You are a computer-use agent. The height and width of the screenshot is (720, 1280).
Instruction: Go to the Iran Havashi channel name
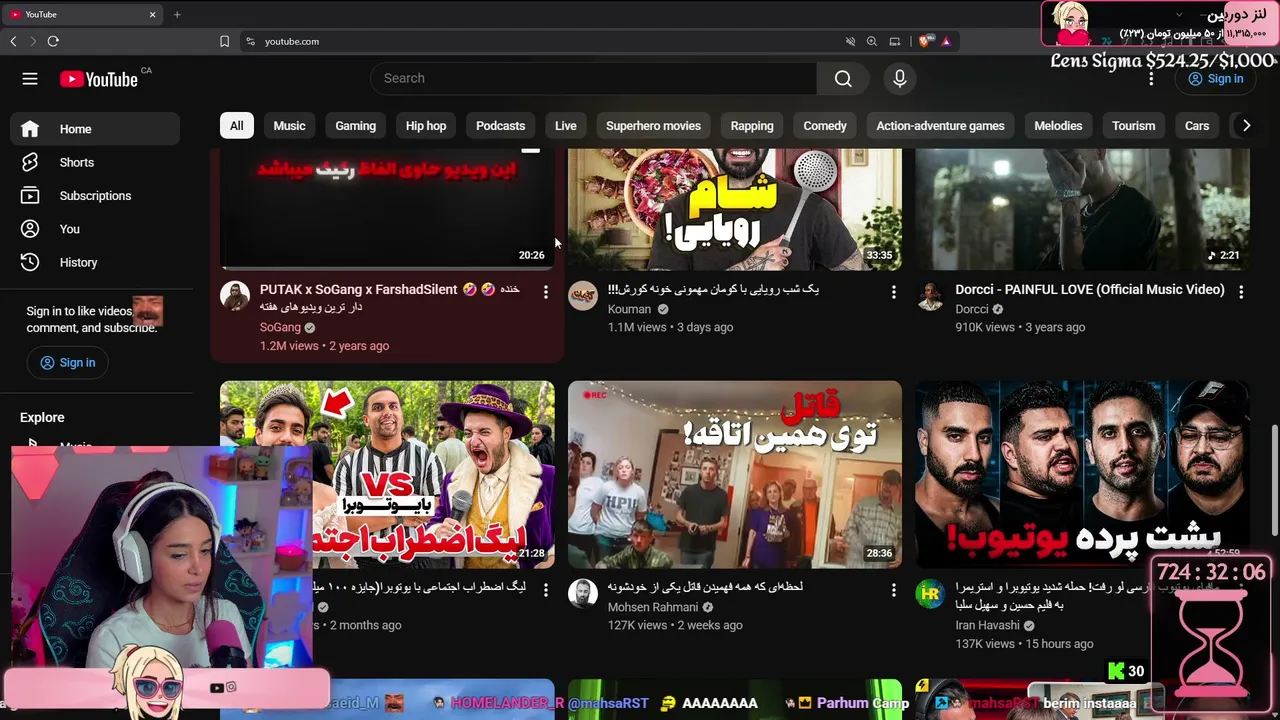point(987,626)
